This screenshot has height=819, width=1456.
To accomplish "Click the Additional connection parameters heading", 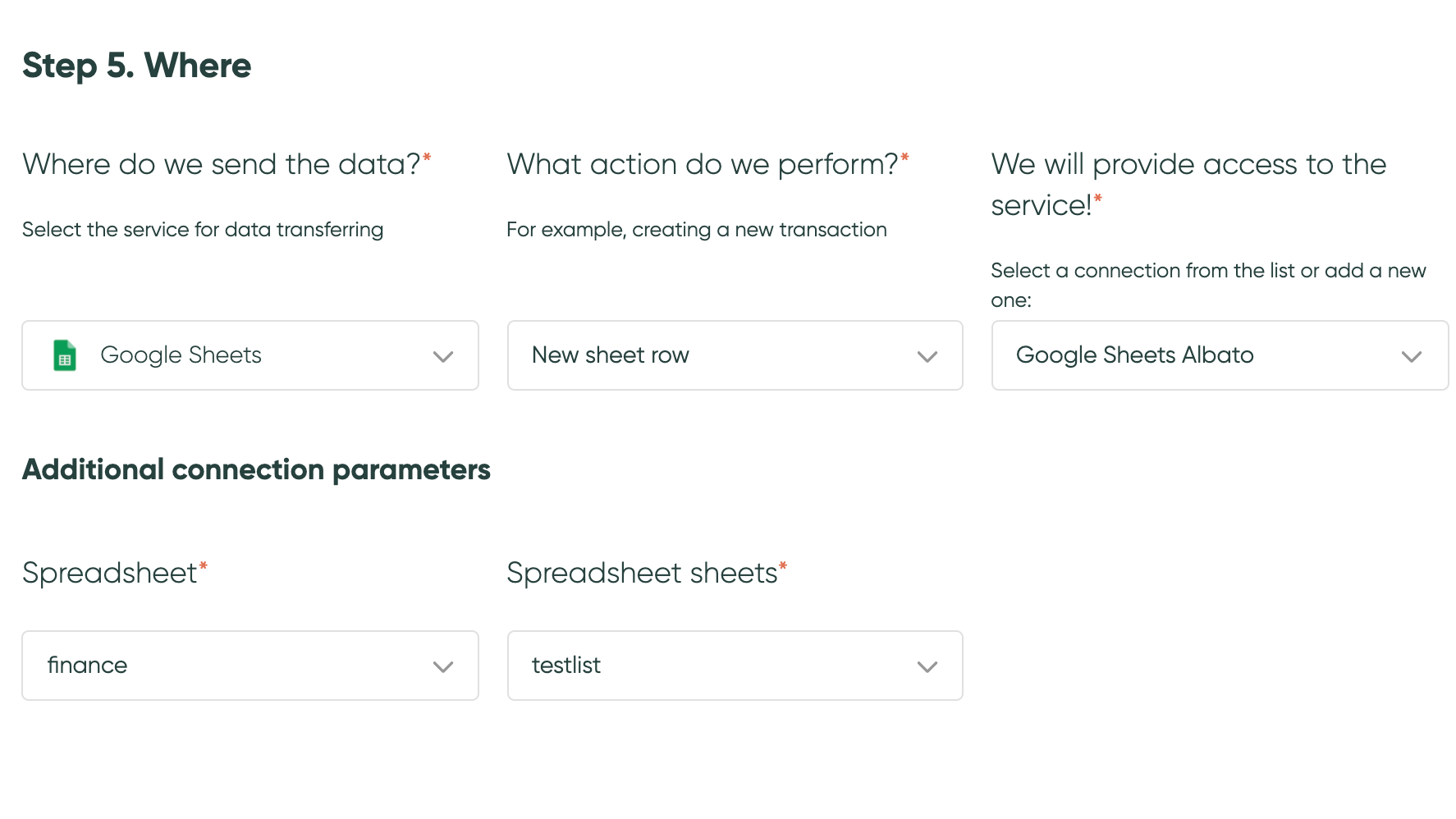I will pos(256,469).
